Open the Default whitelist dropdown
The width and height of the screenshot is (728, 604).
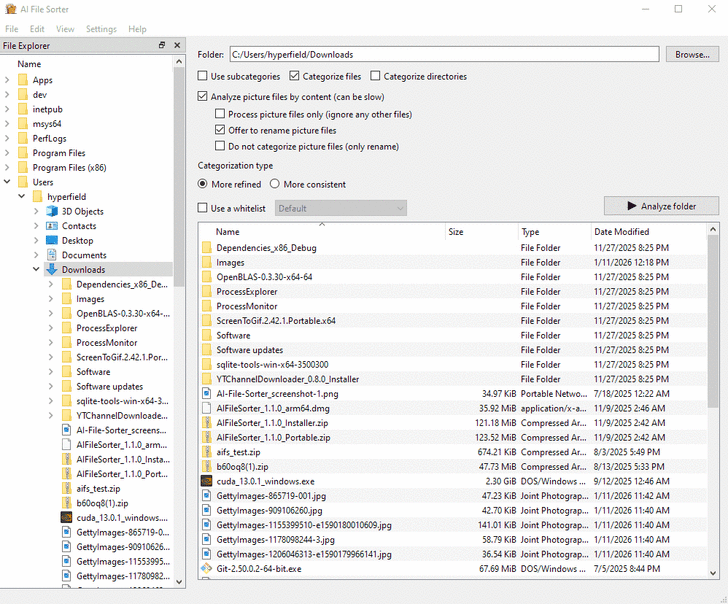341,208
